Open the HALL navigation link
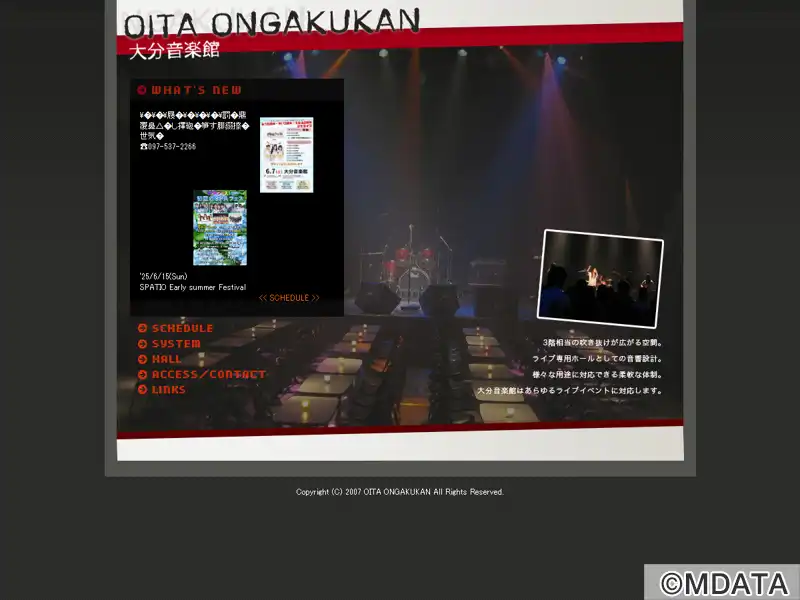 [167, 359]
